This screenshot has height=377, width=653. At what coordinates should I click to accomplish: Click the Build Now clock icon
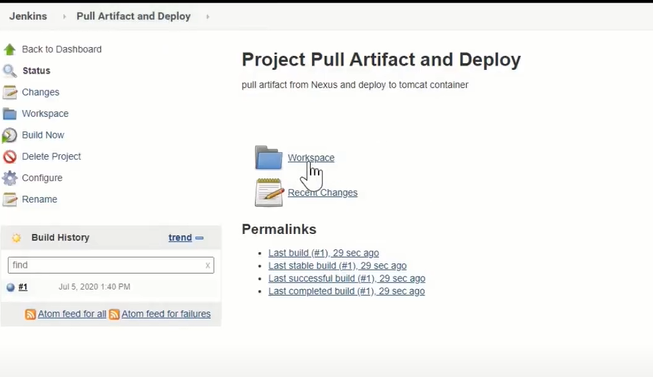pyautogui.click(x=10, y=135)
